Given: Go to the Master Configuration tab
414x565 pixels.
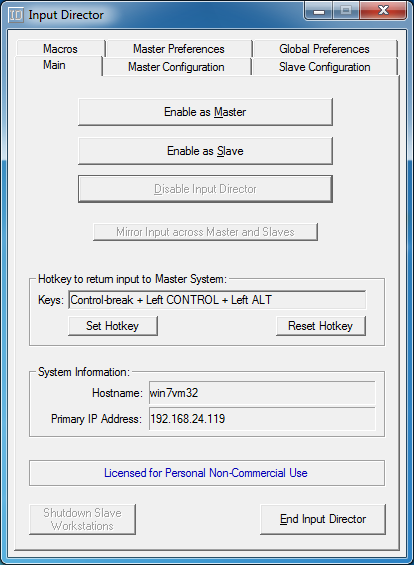Looking at the screenshot, I should 176,67.
